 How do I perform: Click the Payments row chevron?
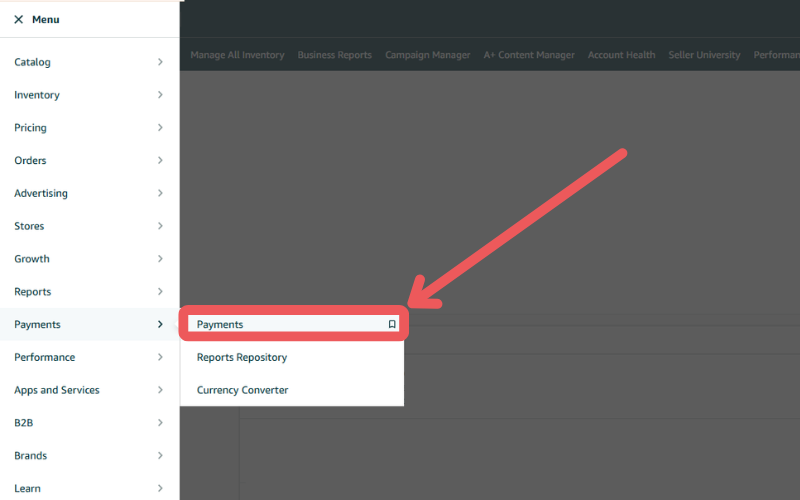(x=160, y=324)
